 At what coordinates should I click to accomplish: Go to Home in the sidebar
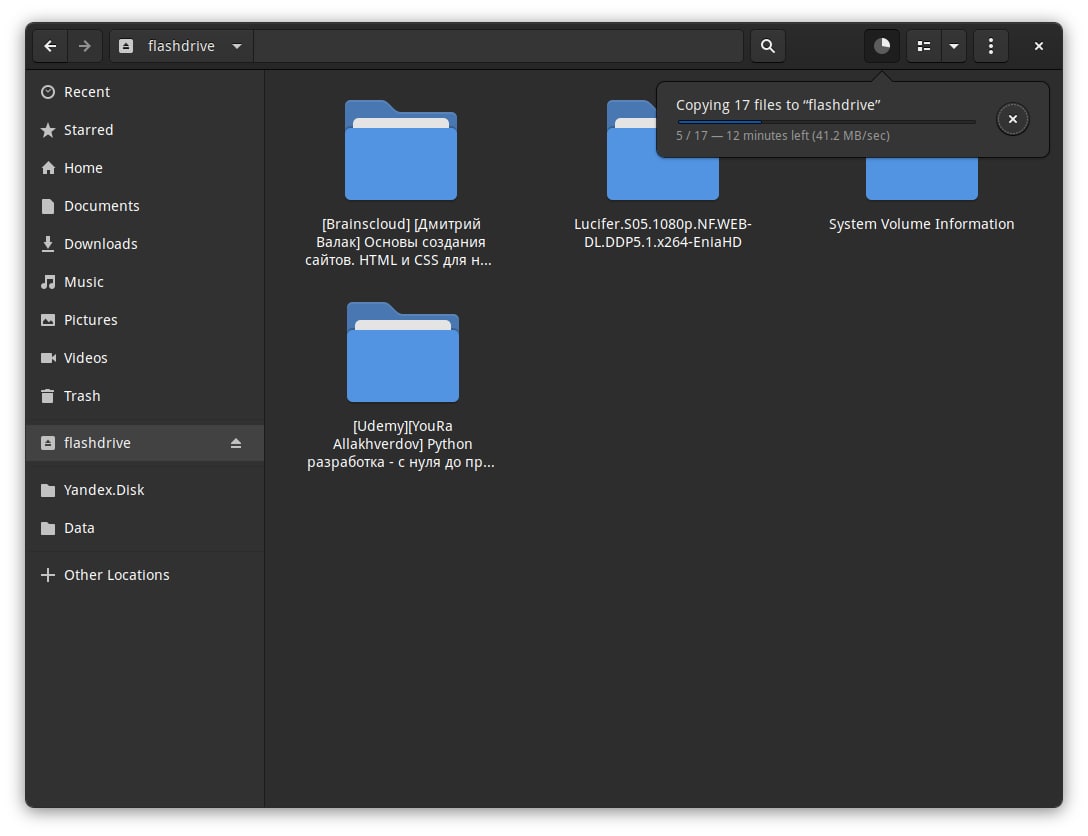pyautogui.click(x=144, y=168)
